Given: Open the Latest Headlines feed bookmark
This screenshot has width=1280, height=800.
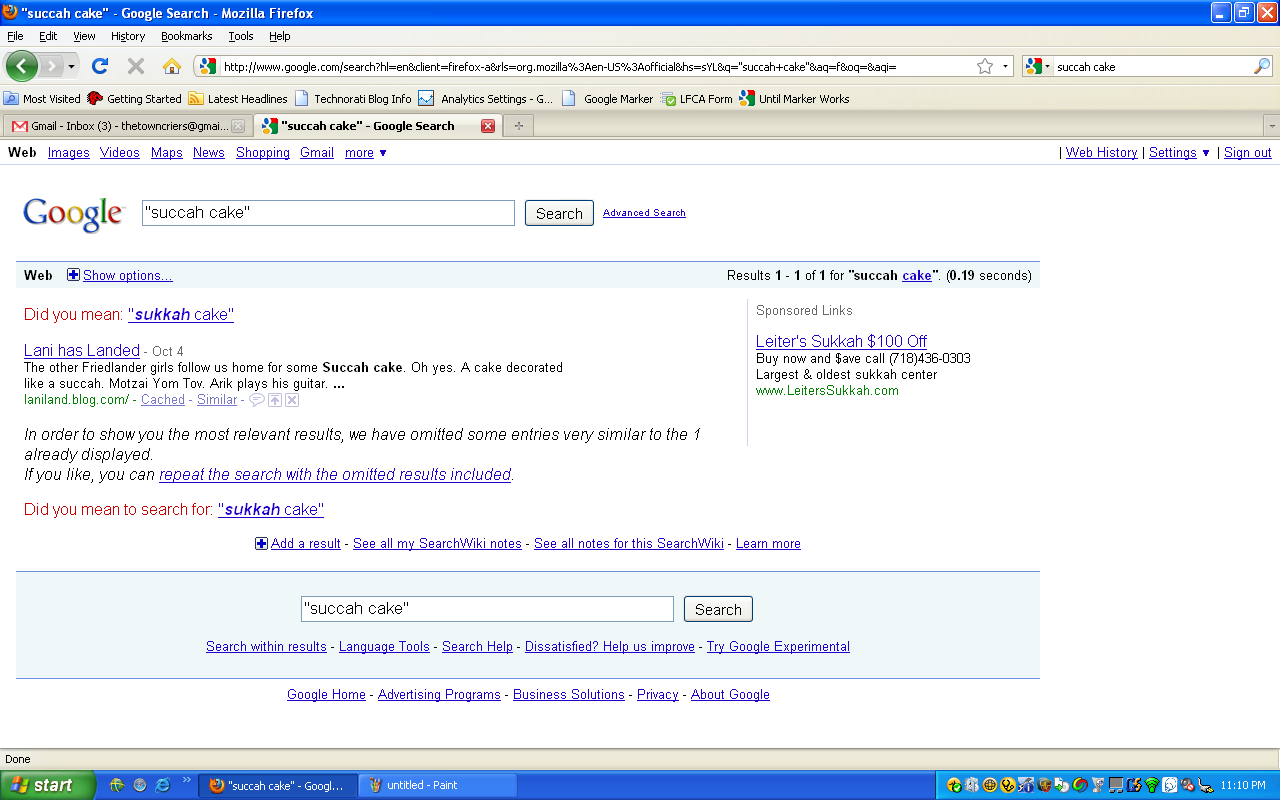Looking at the screenshot, I should click(238, 99).
